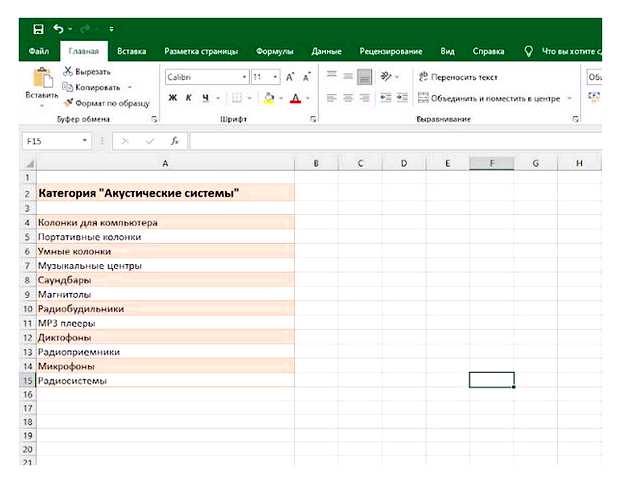Apply cell borders icon
This screenshot has height=485, width=620.
click(x=236, y=98)
